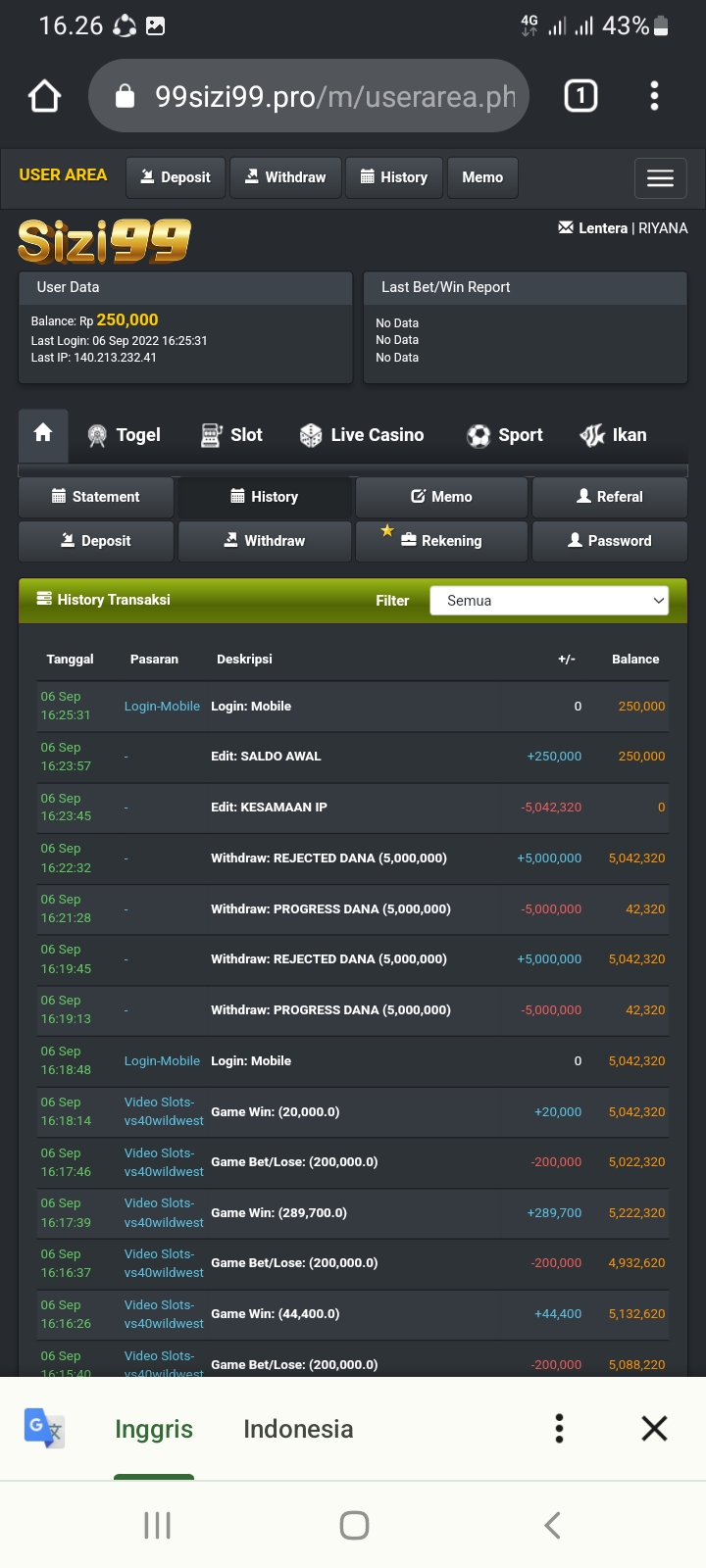Open translate options three-dot menu

[x=559, y=1428]
